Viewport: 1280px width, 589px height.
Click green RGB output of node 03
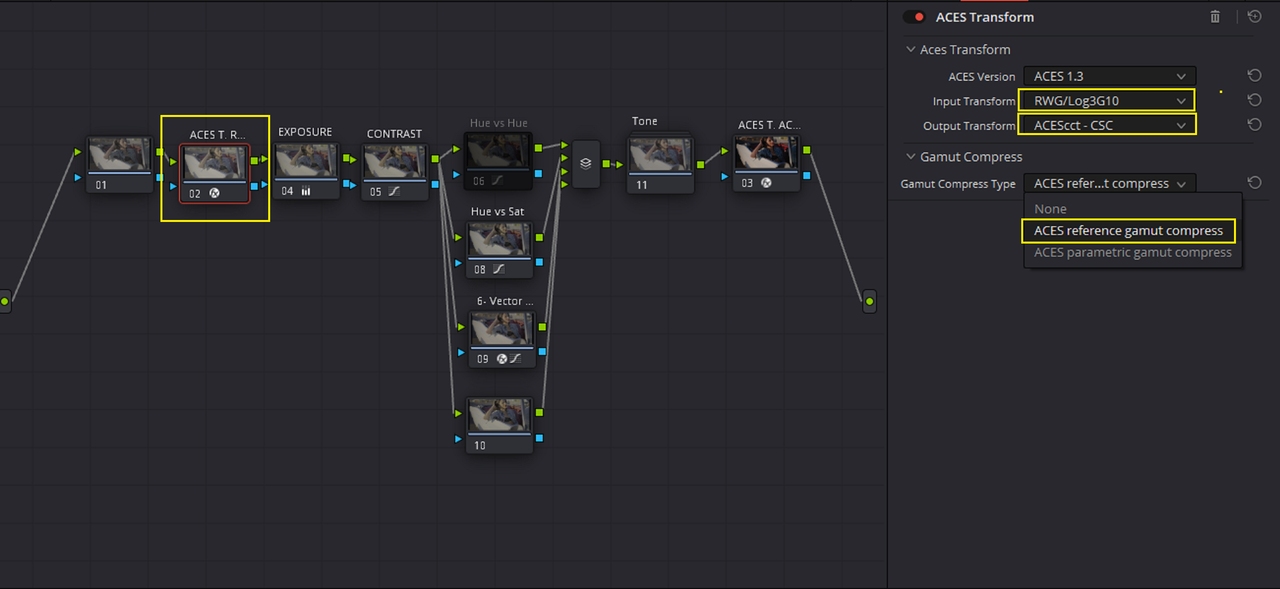click(807, 151)
